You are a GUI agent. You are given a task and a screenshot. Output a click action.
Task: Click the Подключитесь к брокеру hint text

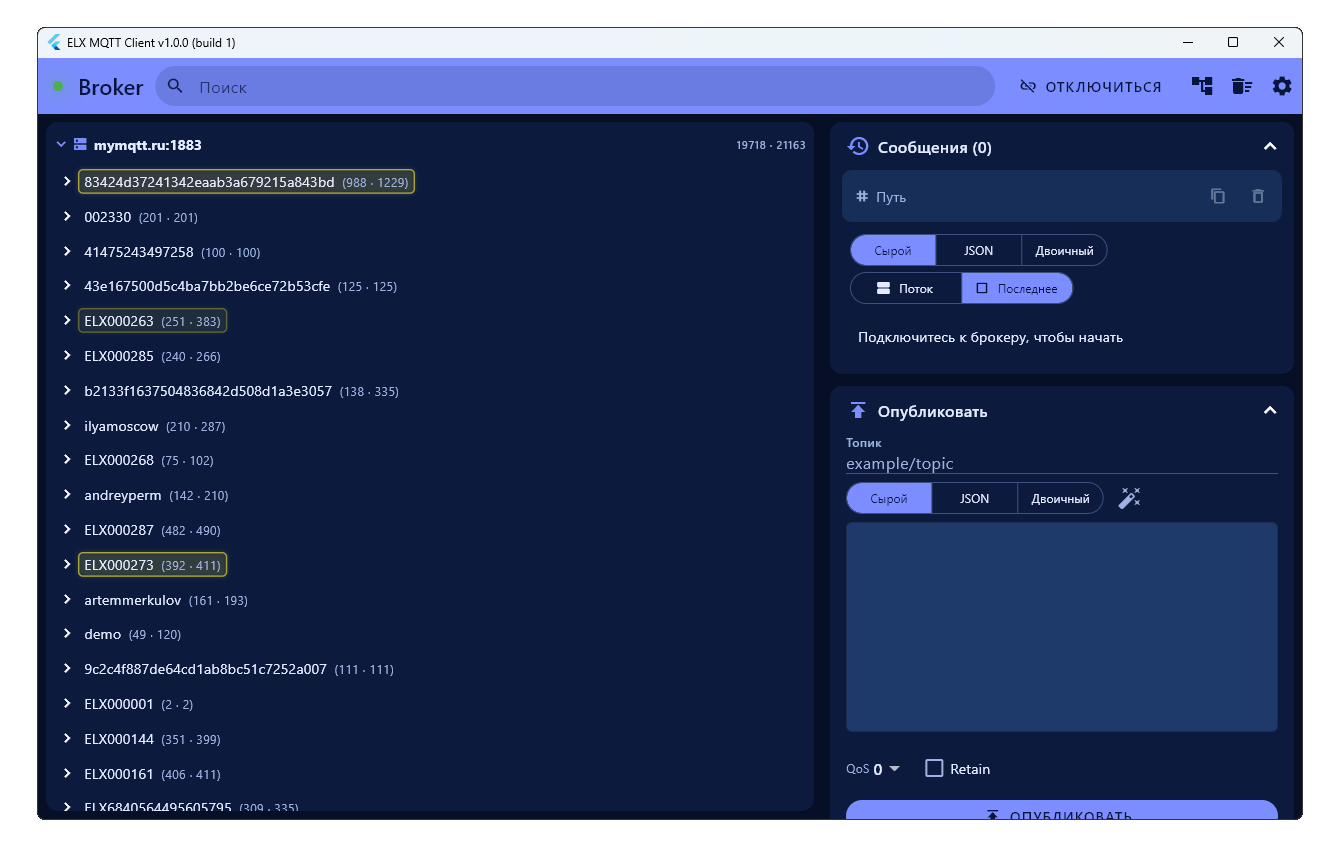coord(990,337)
